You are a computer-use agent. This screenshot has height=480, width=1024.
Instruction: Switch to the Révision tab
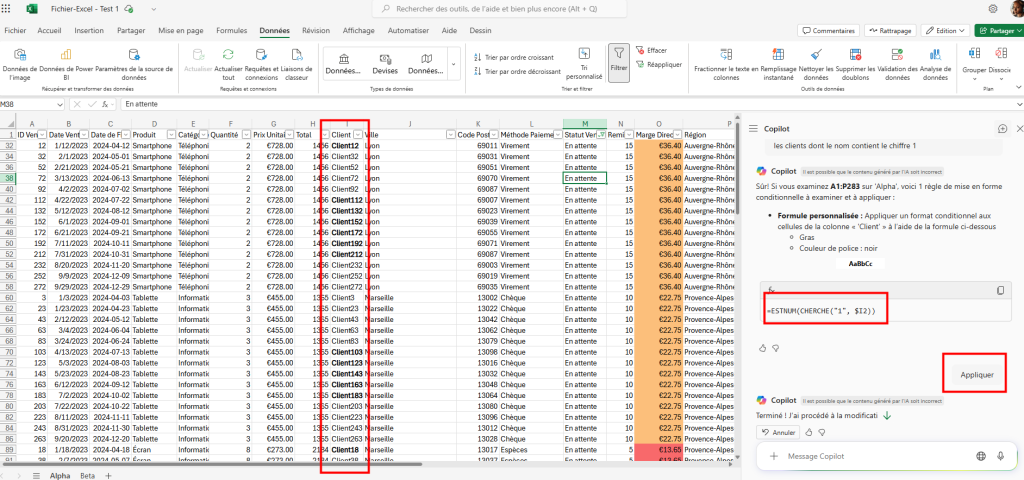316,31
